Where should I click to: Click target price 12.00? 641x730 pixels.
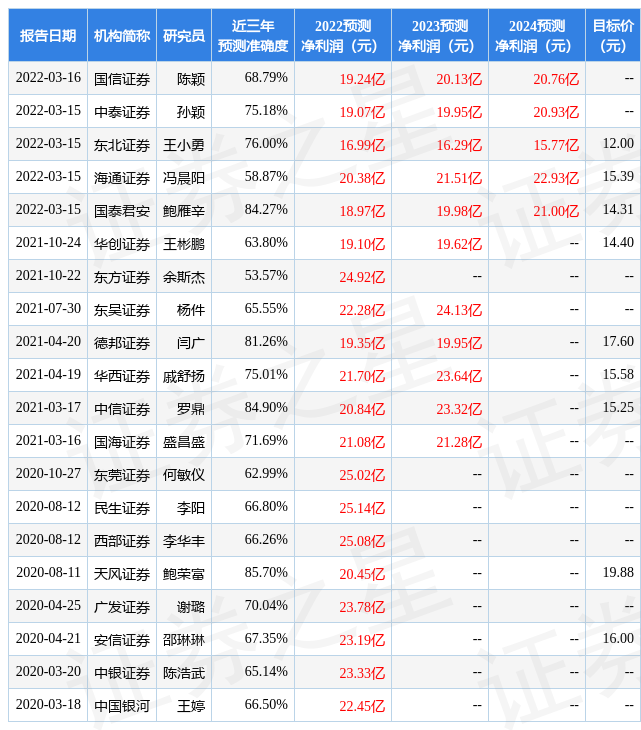pyautogui.click(x=618, y=143)
